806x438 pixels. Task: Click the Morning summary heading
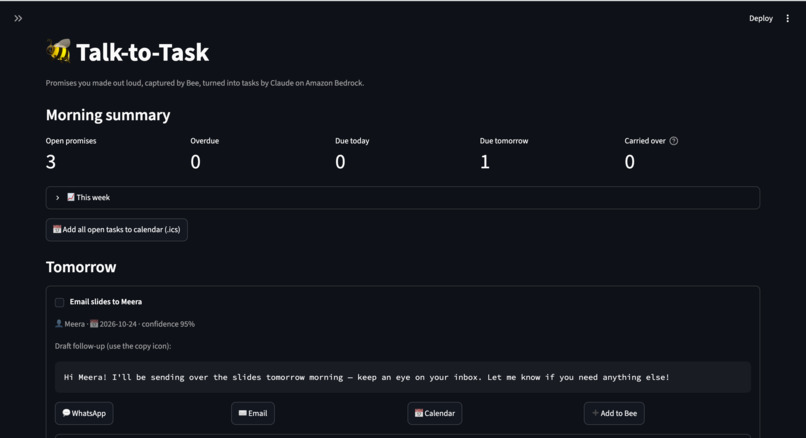(108, 115)
